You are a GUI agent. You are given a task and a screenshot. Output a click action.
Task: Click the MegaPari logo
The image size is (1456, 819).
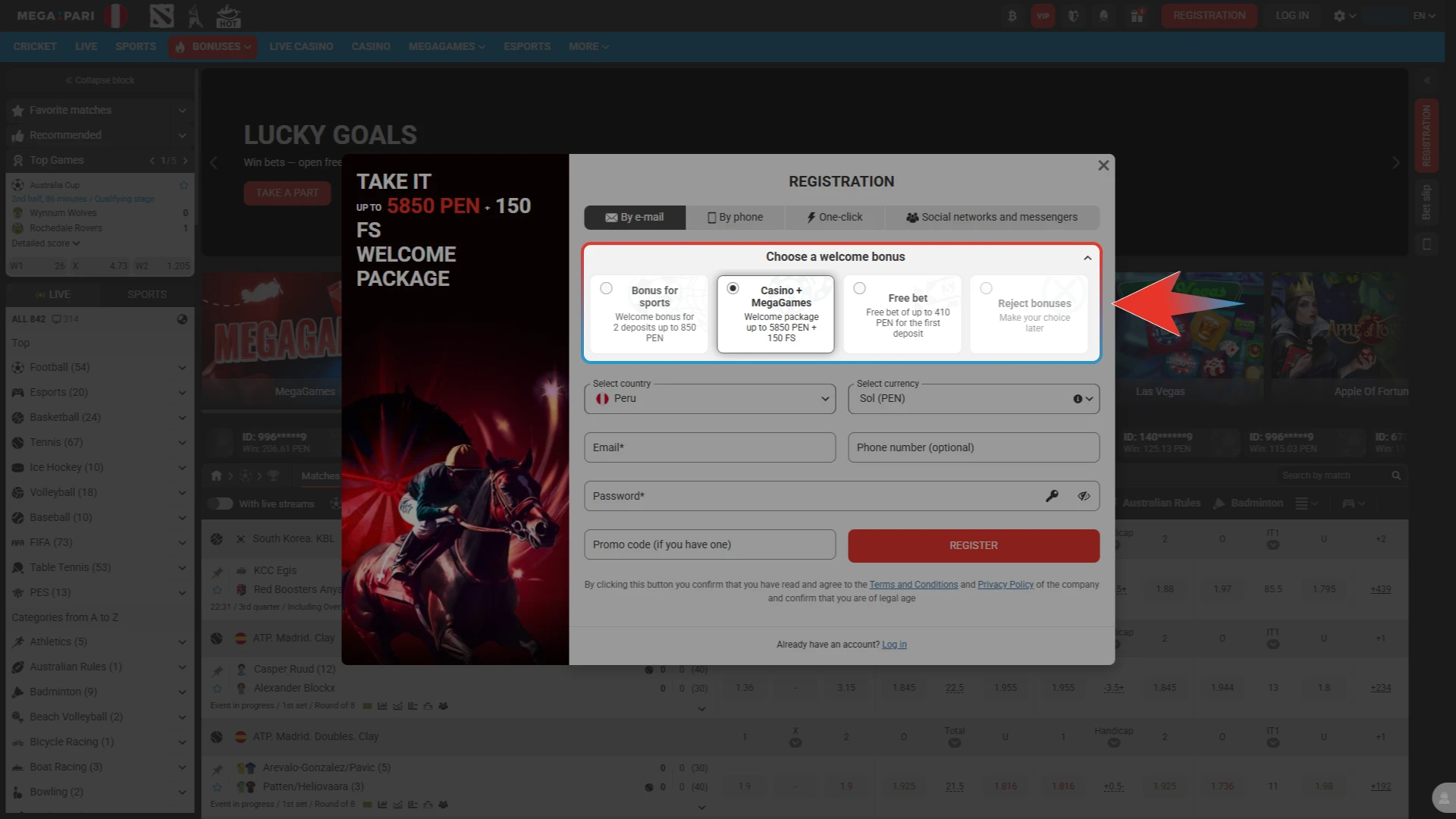pos(55,16)
